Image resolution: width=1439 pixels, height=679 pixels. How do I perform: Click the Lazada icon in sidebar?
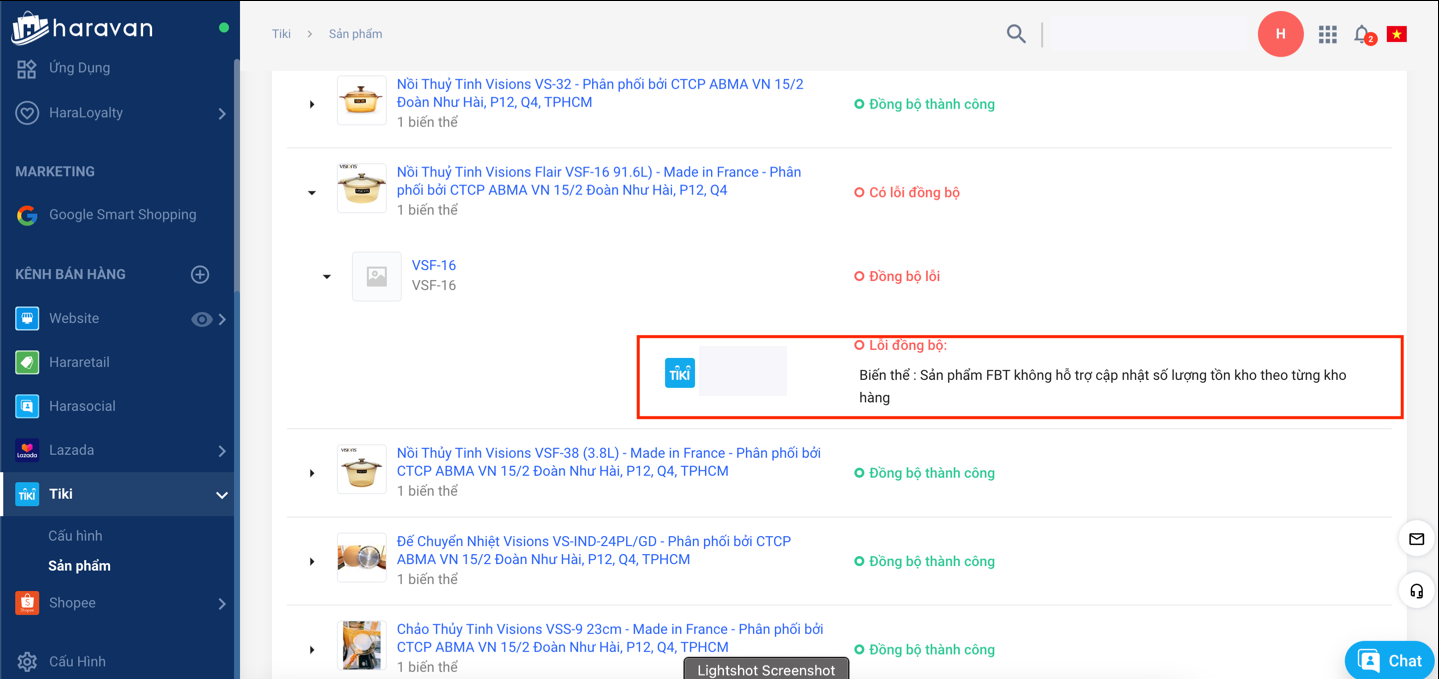coord(27,450)
